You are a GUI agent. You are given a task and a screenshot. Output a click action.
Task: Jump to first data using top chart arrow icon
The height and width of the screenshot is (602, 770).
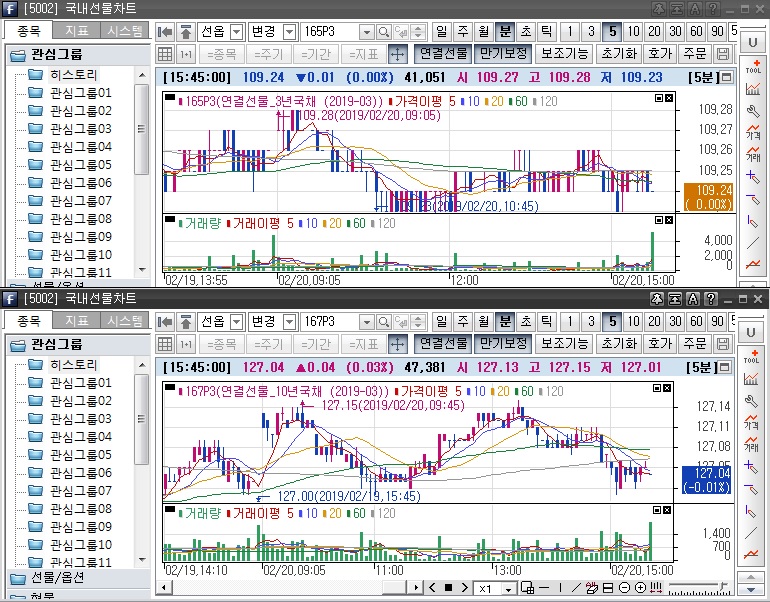click(166, 31)
